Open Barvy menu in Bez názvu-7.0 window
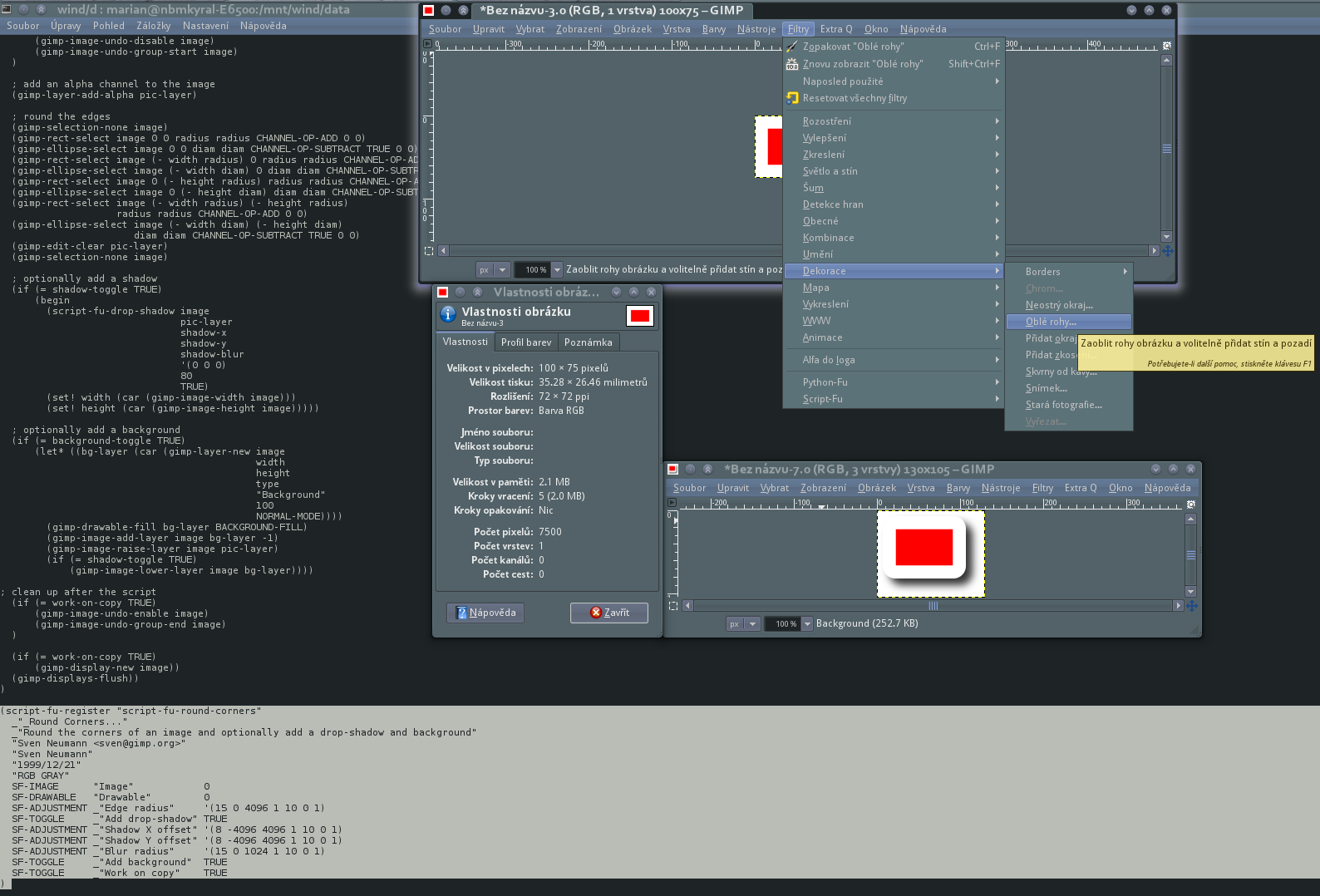 click(x=958, y=488)
